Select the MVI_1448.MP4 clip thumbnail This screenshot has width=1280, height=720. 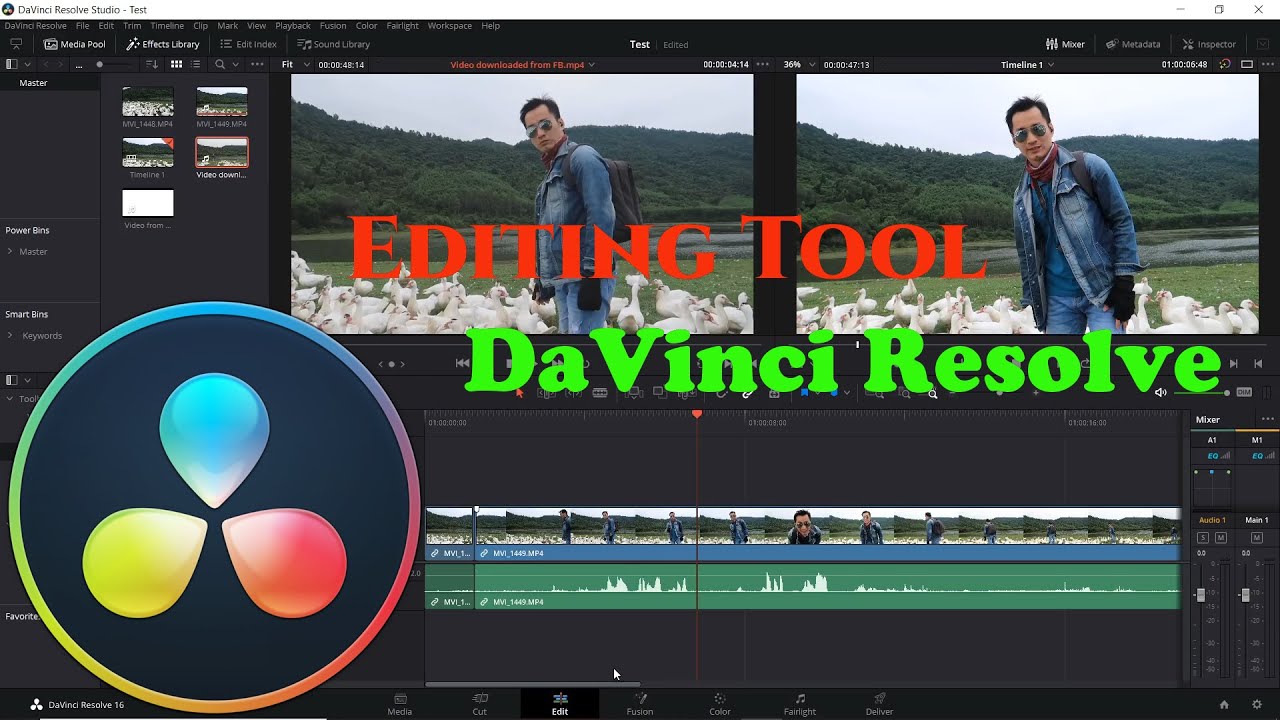pos(148,102)
